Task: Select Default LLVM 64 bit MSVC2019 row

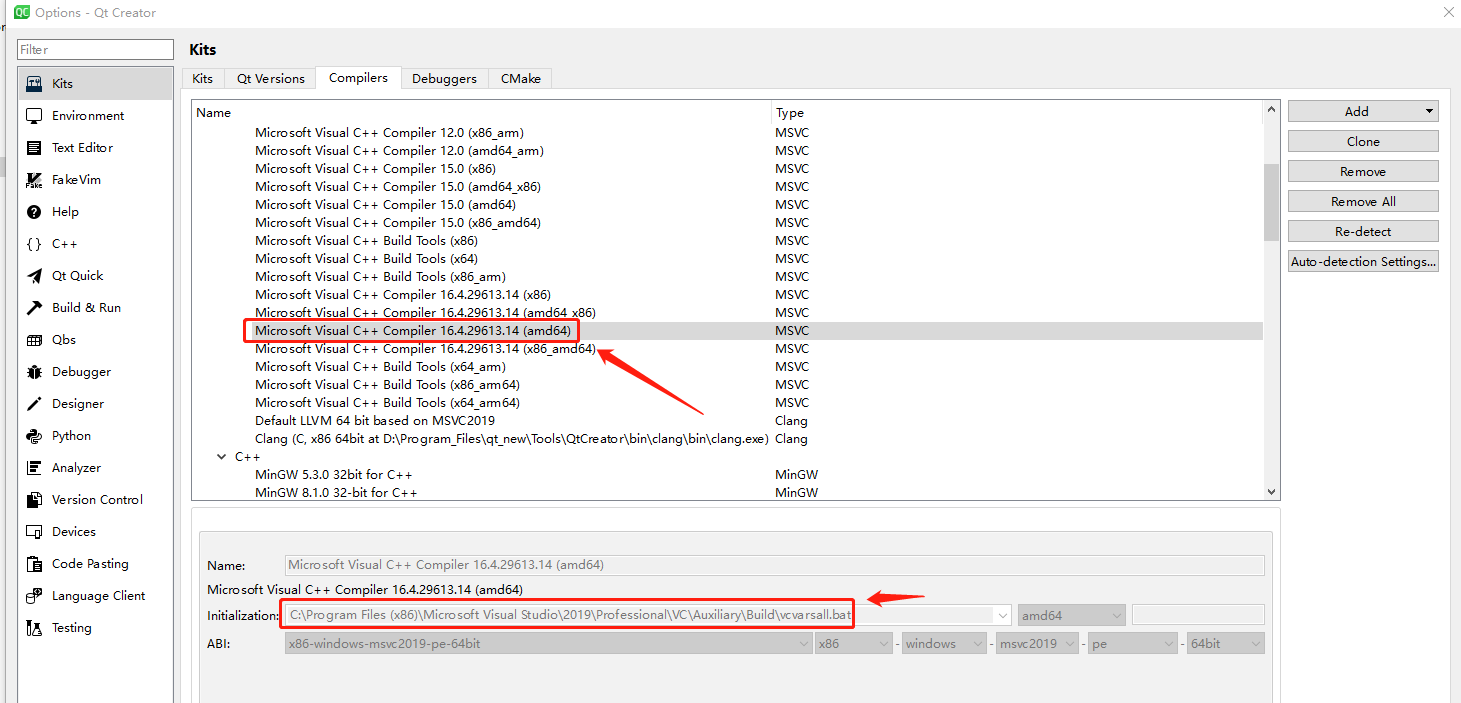Action: [x=727, y=421]
